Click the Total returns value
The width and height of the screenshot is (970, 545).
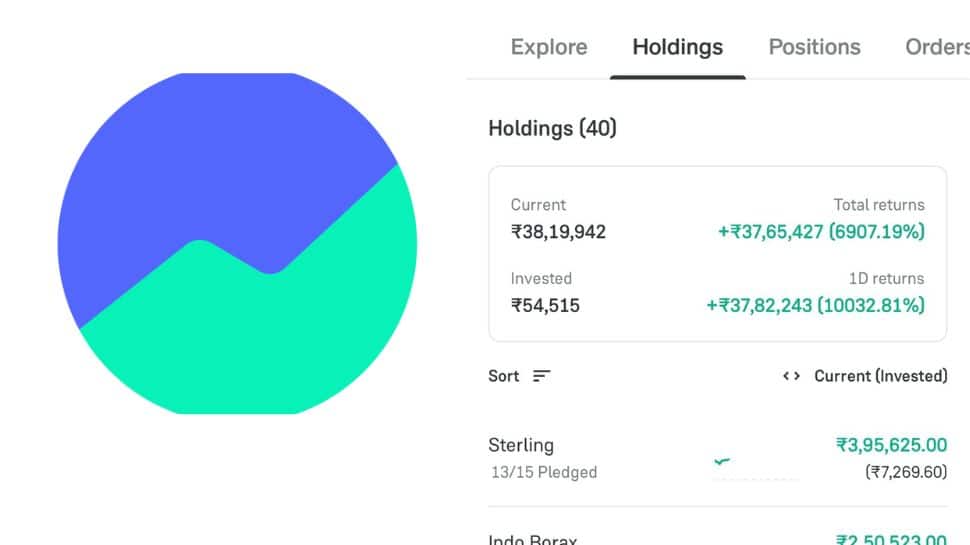(x=821, y=232)
